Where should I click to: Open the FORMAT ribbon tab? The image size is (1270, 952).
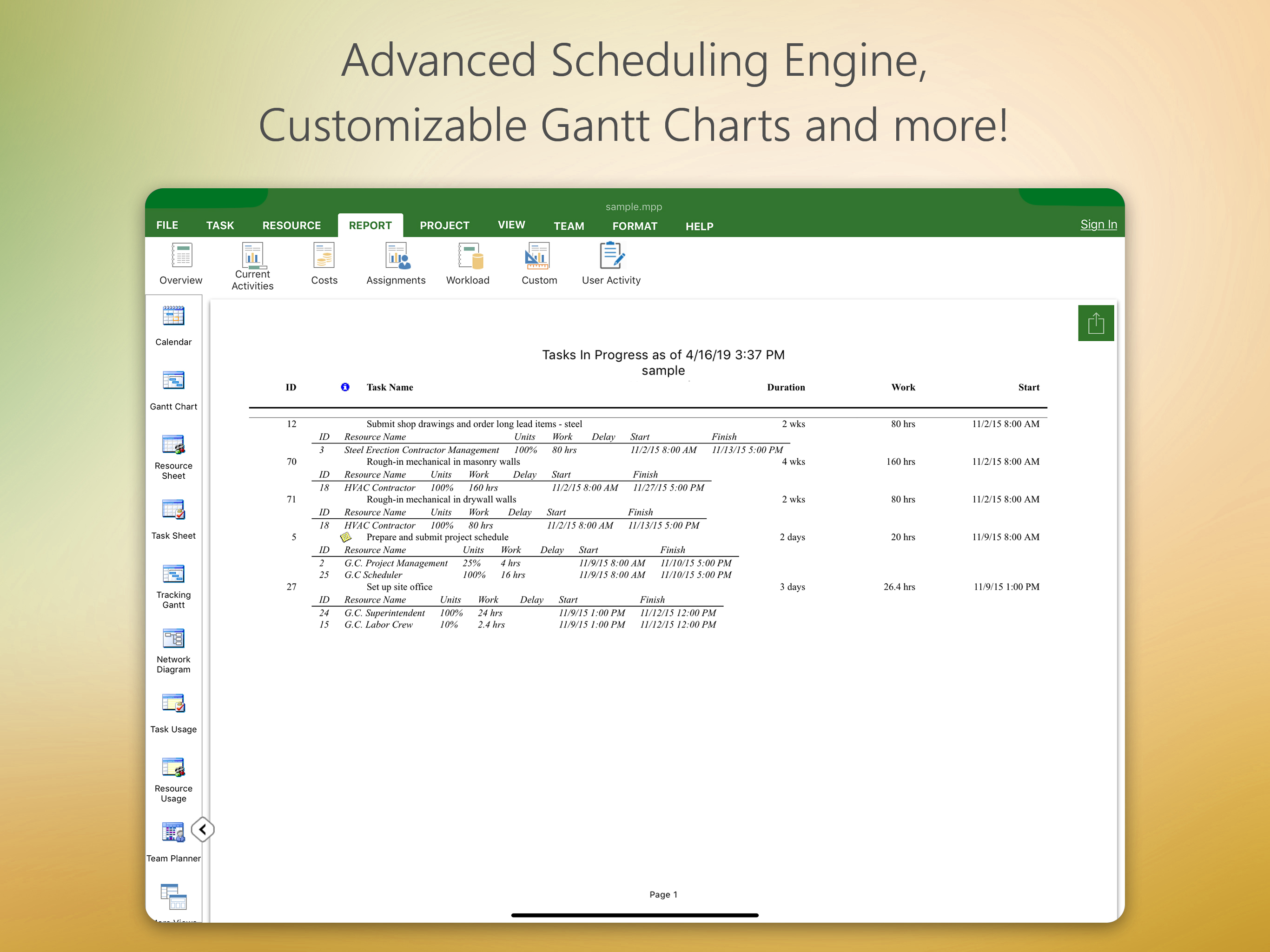pos(635,226)
